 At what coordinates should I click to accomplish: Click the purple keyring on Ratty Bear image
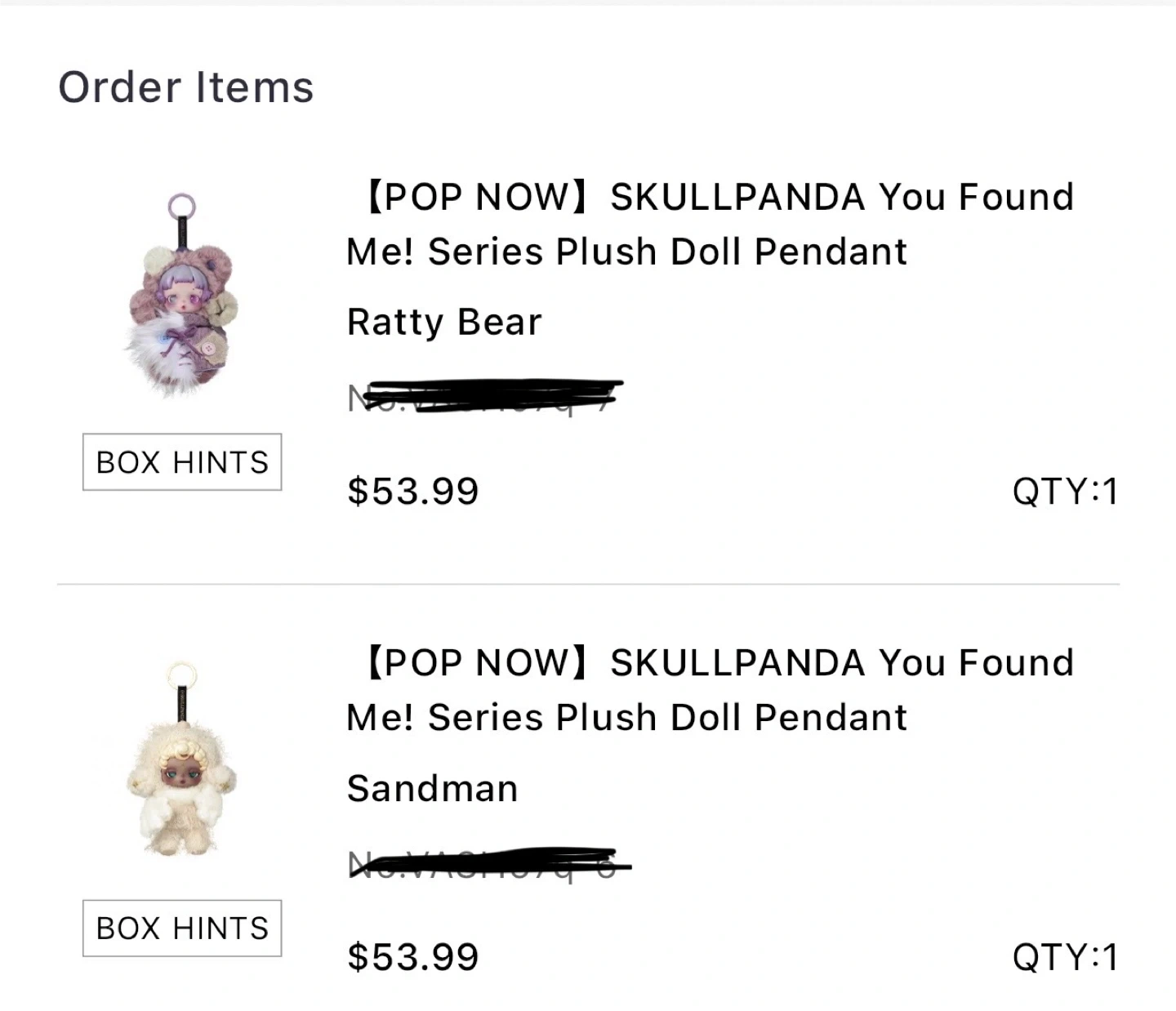[x=181, y=204]
